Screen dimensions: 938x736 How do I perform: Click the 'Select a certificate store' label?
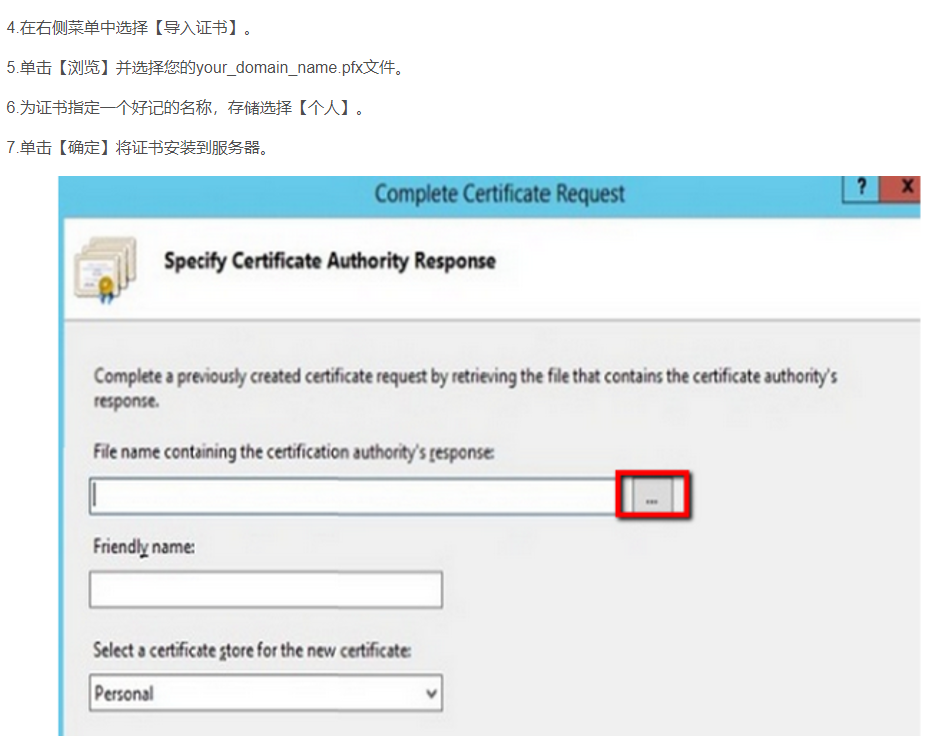[252, 650]
